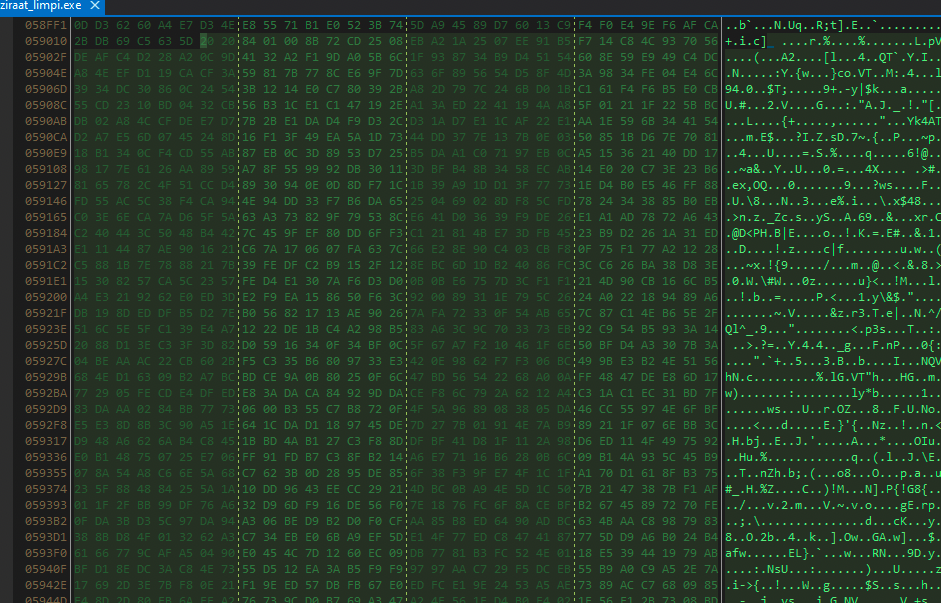The image size is (941, 603).
Task: Pick the offset 05923E
Action: click(x=46, y=329)
